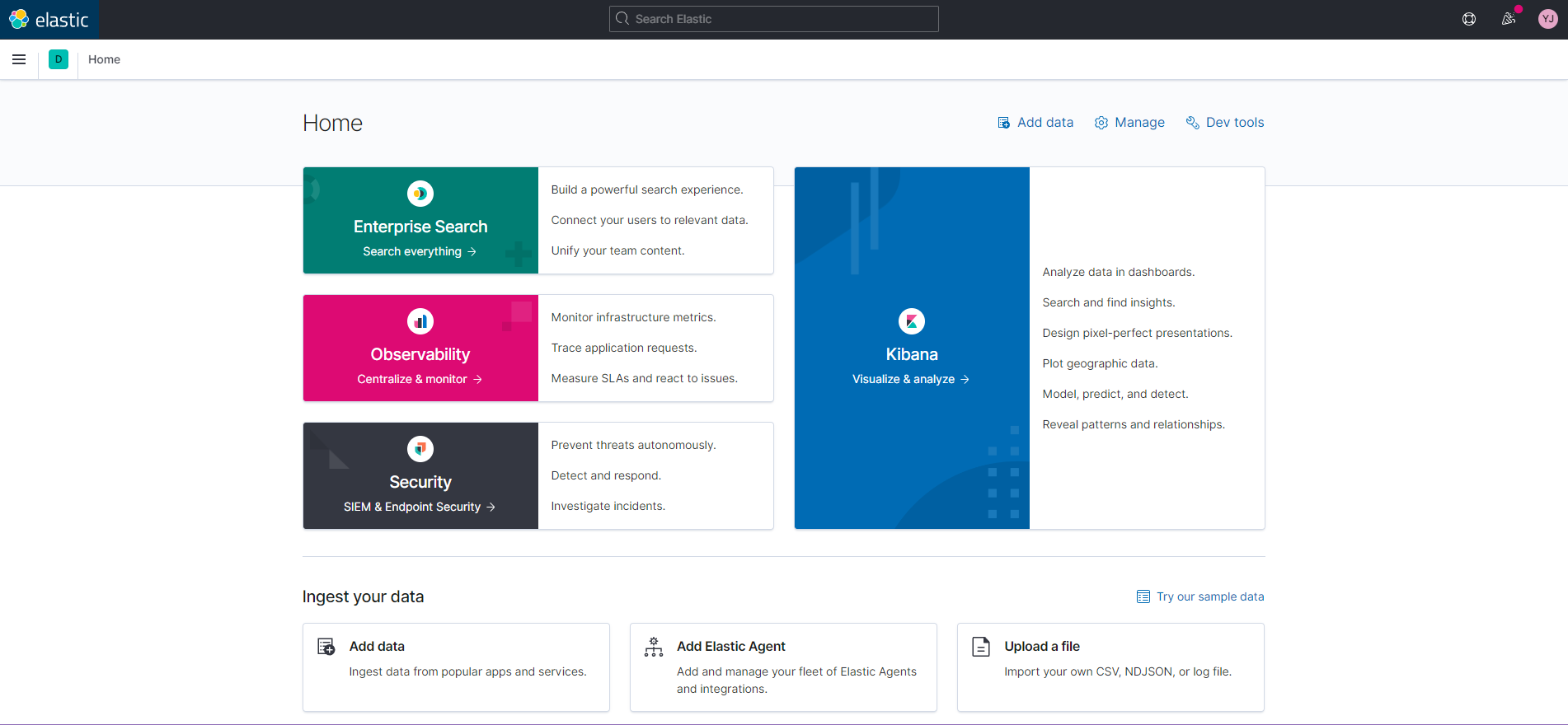Click 'Ingest data from popular apps' description
This screenshot has height=725, width=1568.
click(468, 671)
